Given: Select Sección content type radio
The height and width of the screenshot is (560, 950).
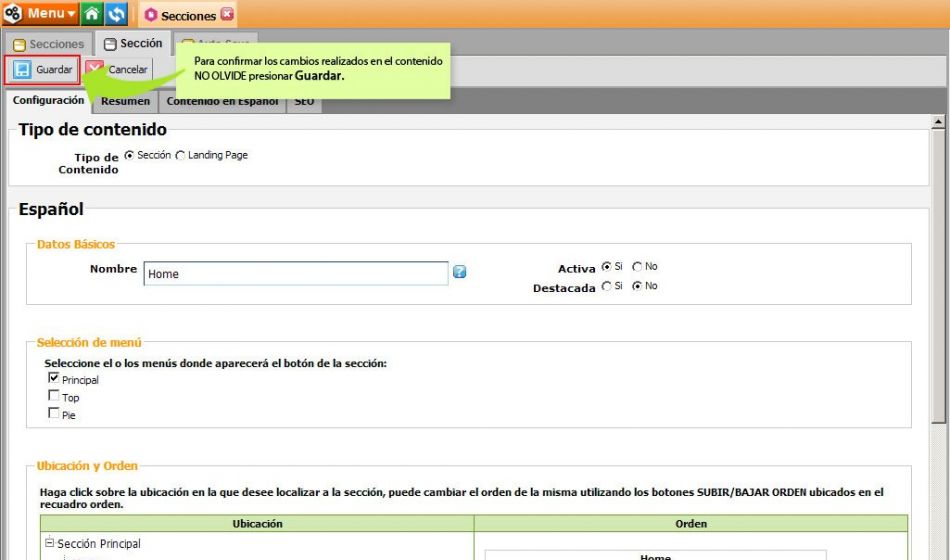Looking at the screenshot, I should coord(128,156).
